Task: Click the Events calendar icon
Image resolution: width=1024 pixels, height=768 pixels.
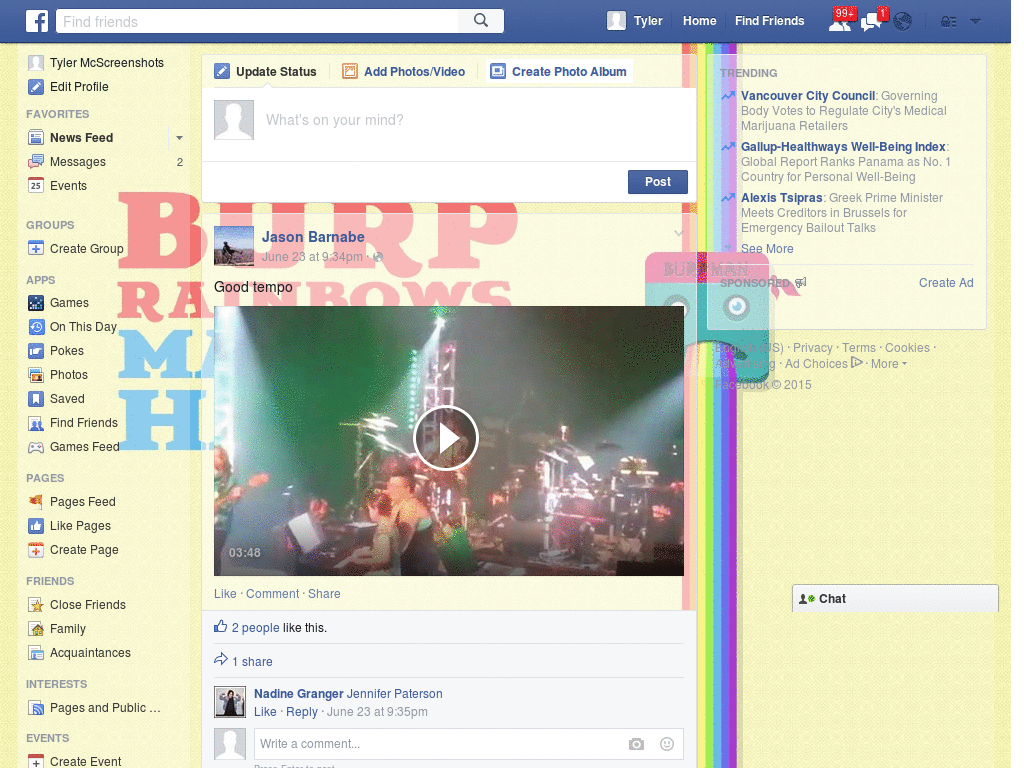Action: pos(36,185)
